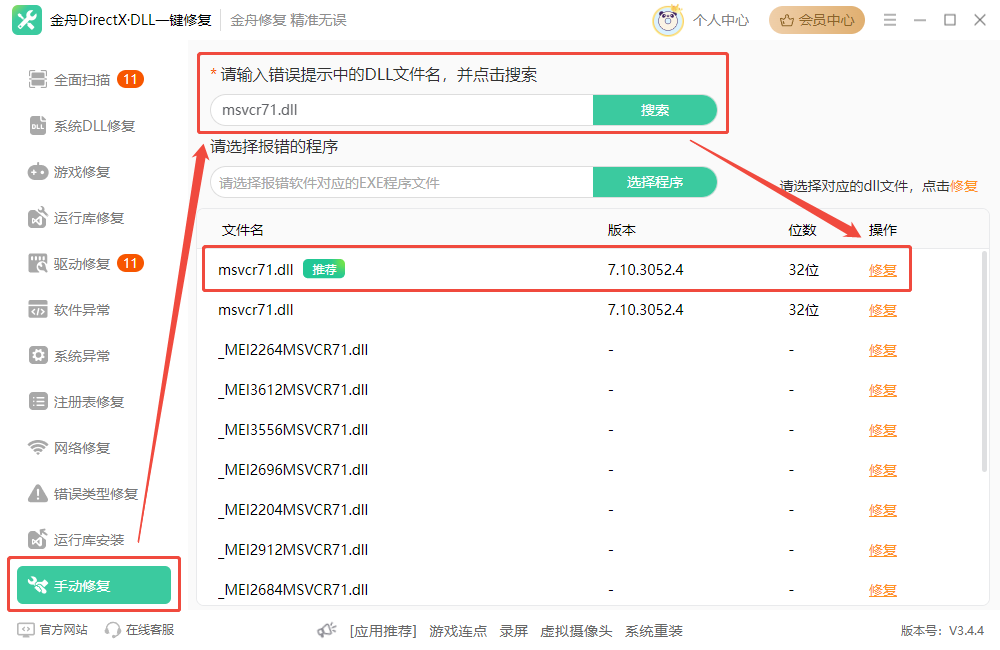Click the manual repair (手动修复) wrench icon
Screen dimensions: 1000x650
click(x=38, y=585)
